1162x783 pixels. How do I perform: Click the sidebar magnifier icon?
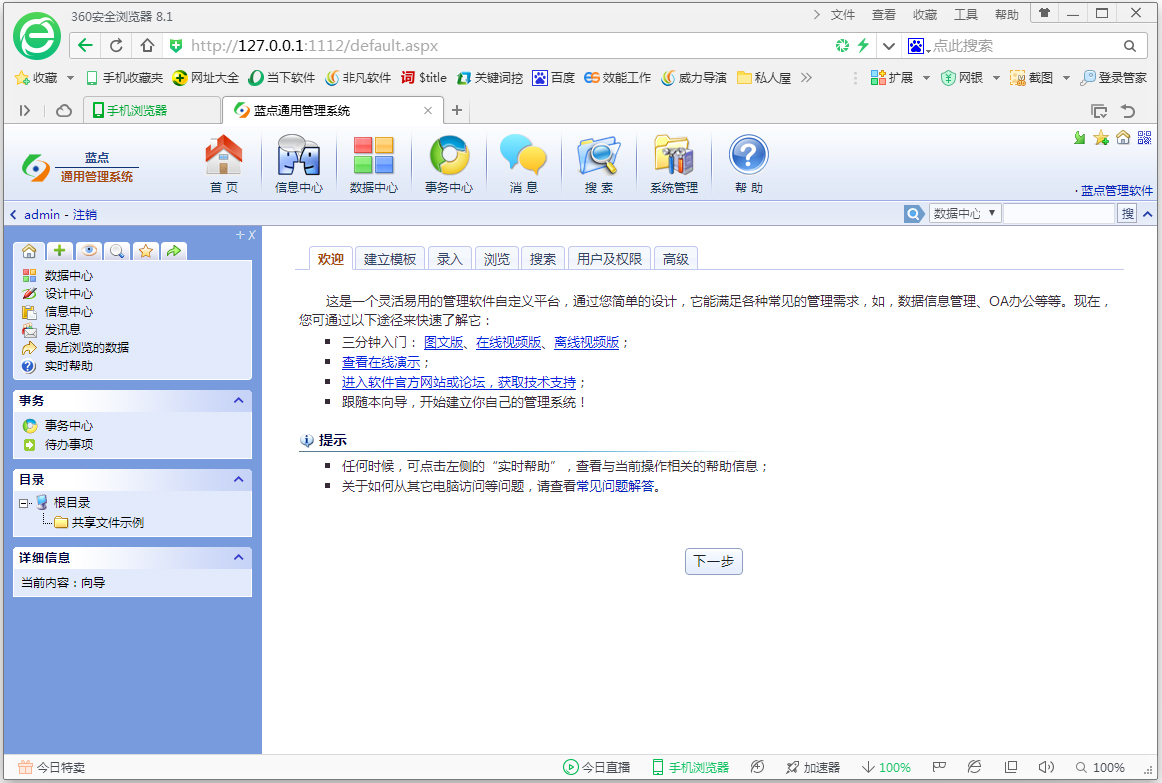117,251
